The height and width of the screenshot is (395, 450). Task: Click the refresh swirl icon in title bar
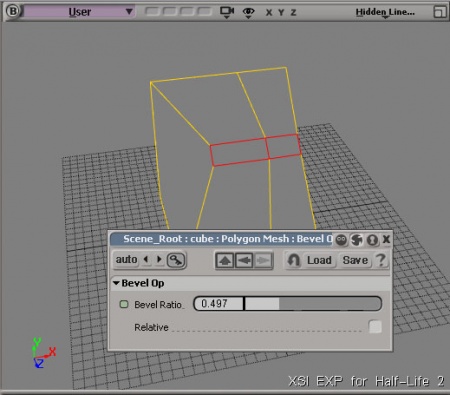tap(357, 240)
